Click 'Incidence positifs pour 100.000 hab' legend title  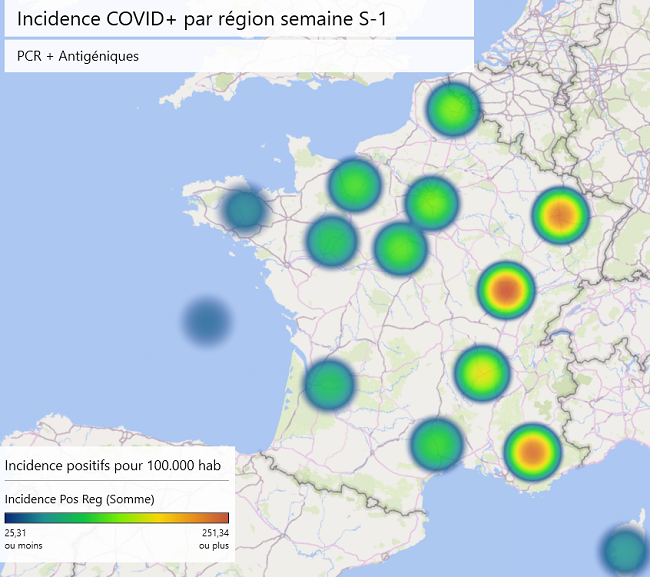point(112,465)
